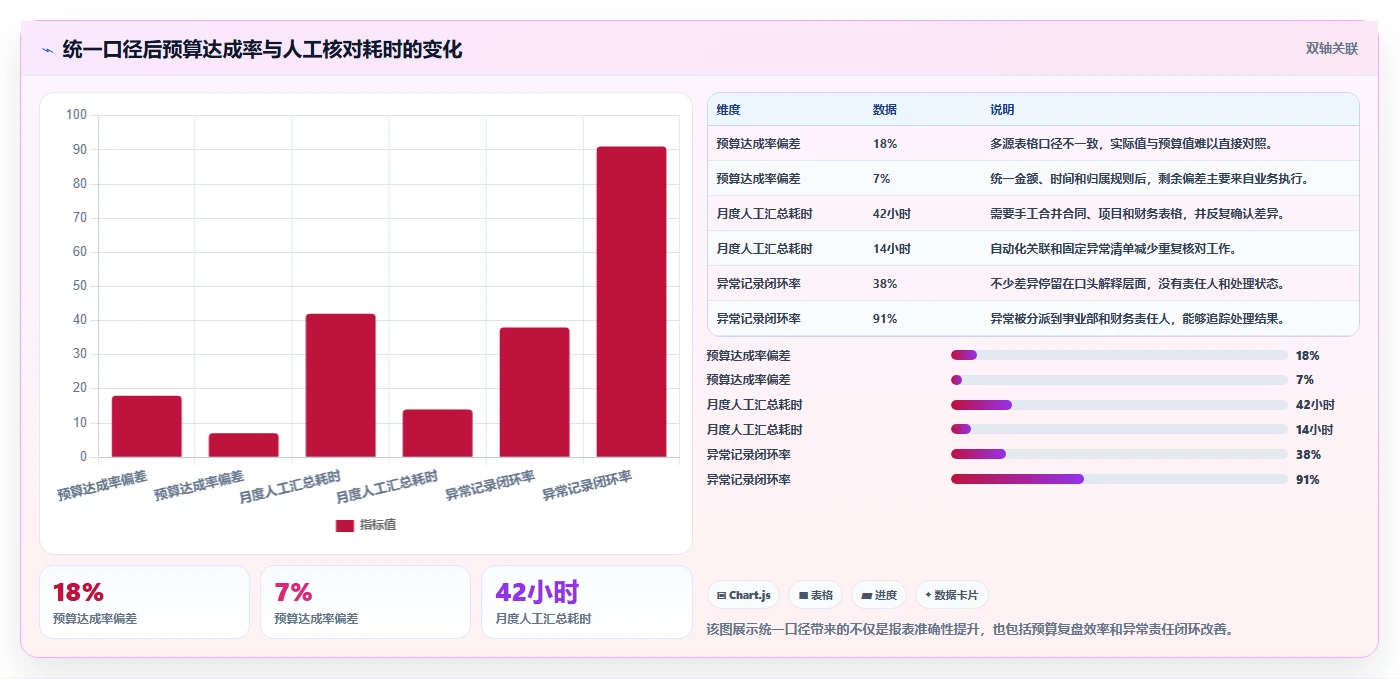Click the chart bar reaching value 42
This screenshot has width=1399, height=679.
340,385
